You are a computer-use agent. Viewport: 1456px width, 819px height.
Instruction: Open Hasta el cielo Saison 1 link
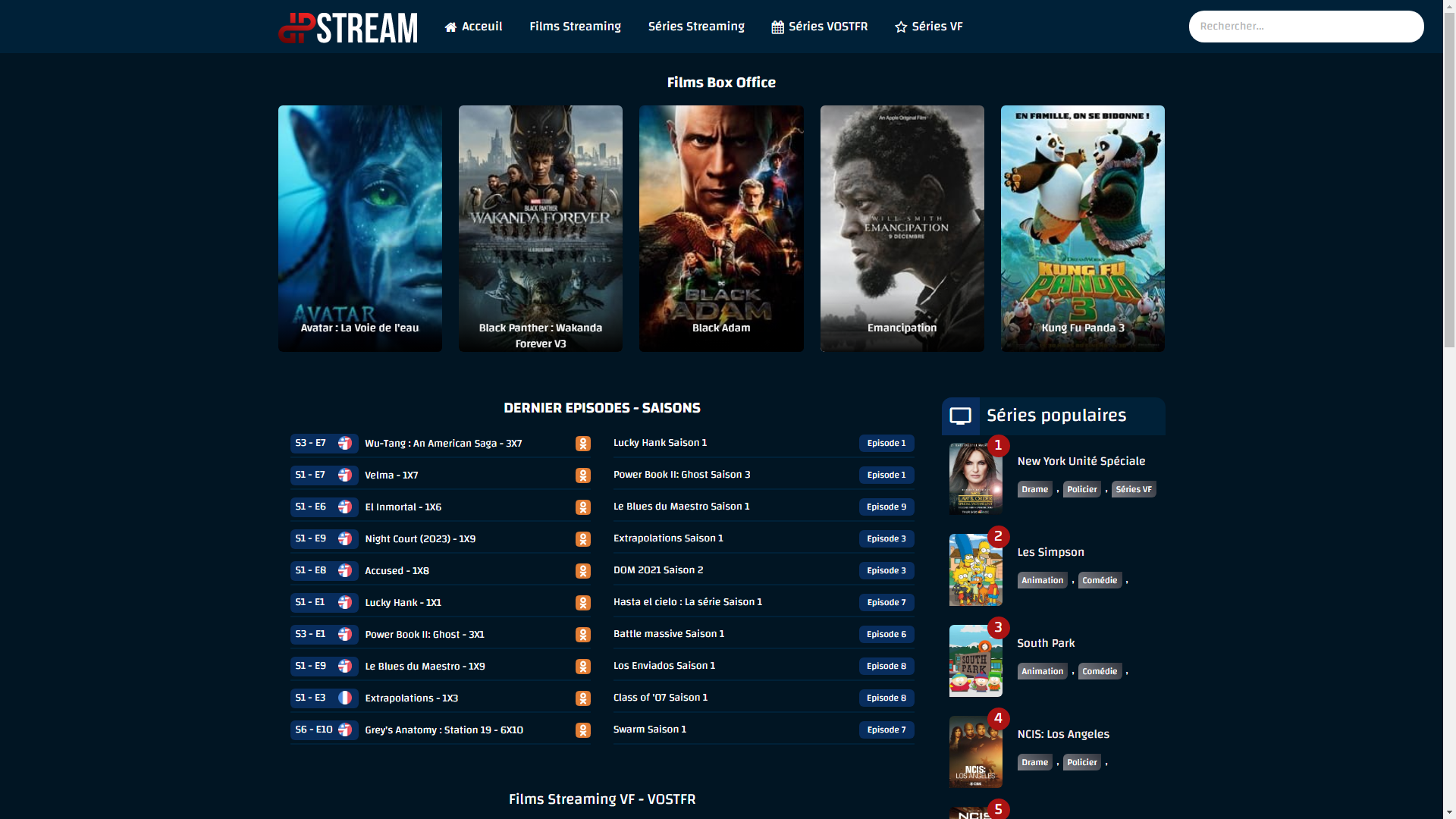(687, 602)
